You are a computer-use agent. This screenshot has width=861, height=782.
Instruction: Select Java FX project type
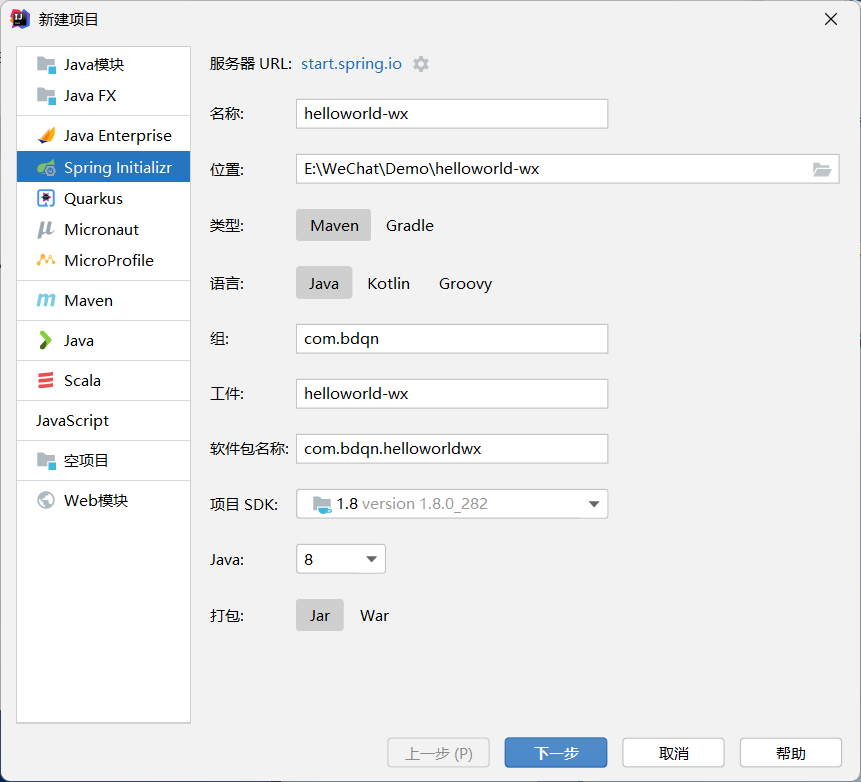[x=104, y=96]
